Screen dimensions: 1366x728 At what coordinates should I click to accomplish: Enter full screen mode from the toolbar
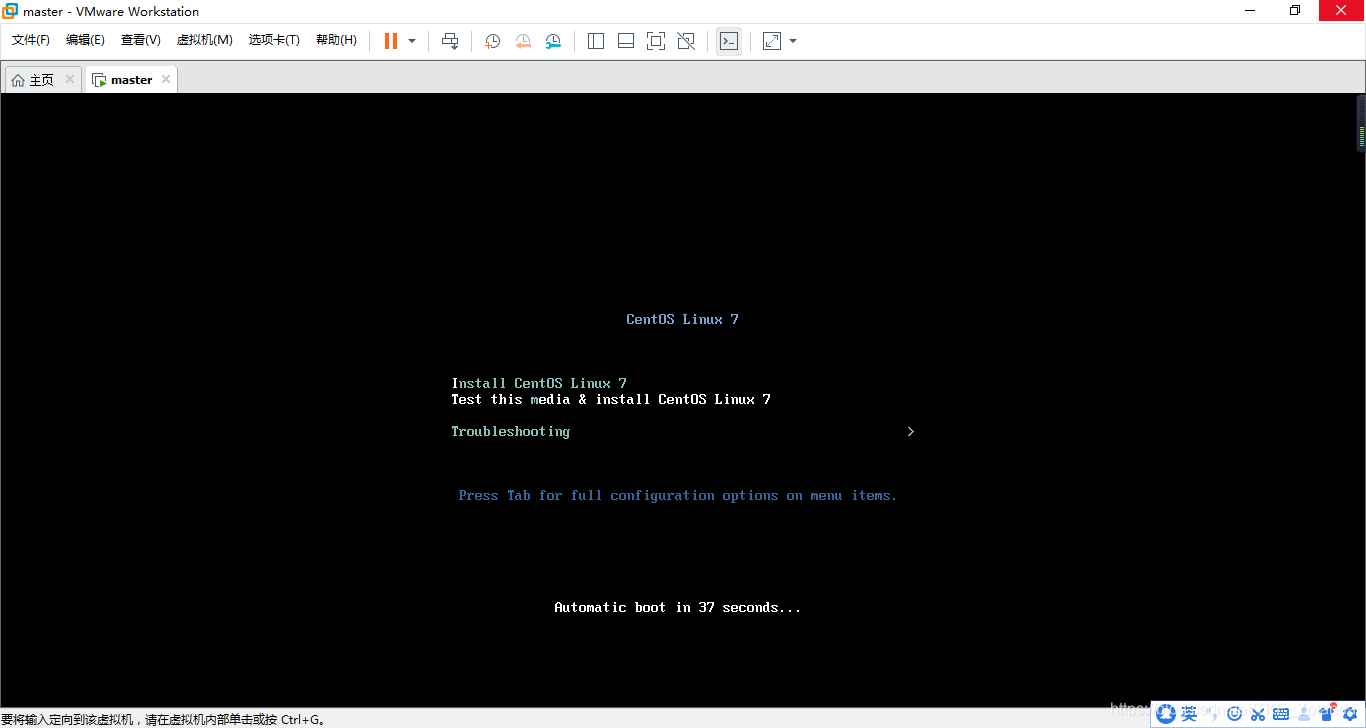(656, 41)
